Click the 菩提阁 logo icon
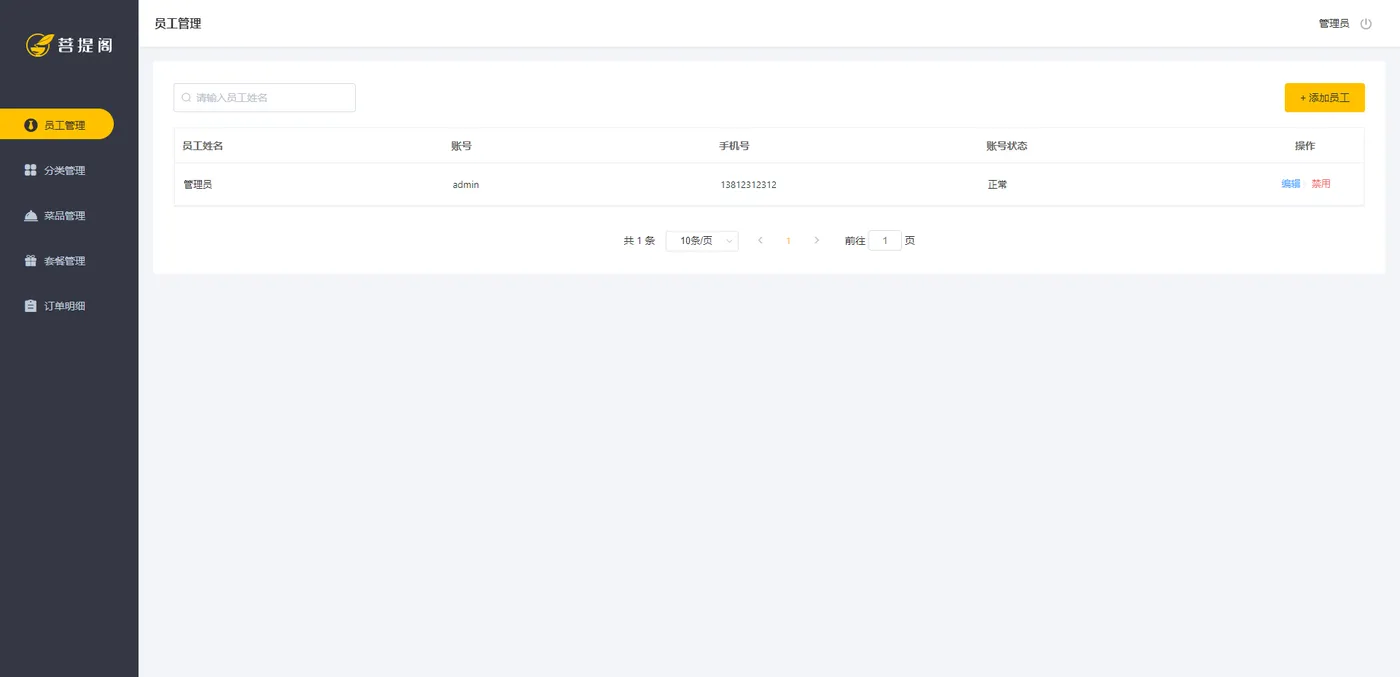Screen dimensions: 1400x677 tap(39, 45)
